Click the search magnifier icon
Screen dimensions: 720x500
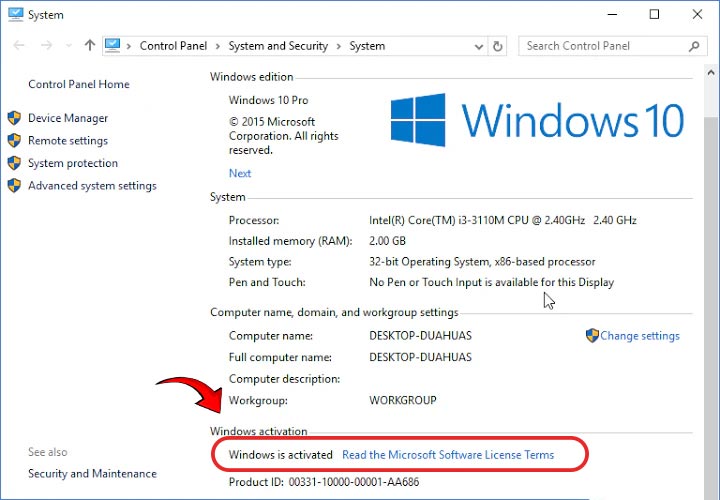point(694,46)
